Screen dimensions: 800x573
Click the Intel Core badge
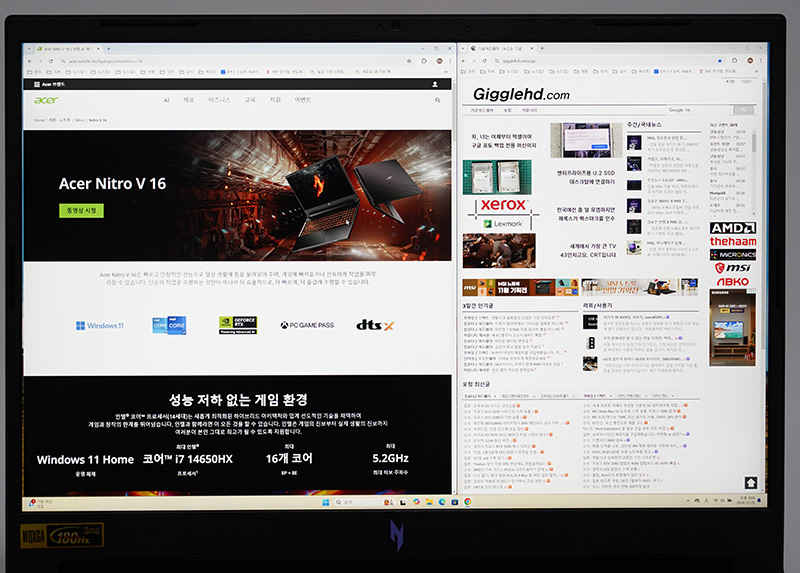coord(169,326)
